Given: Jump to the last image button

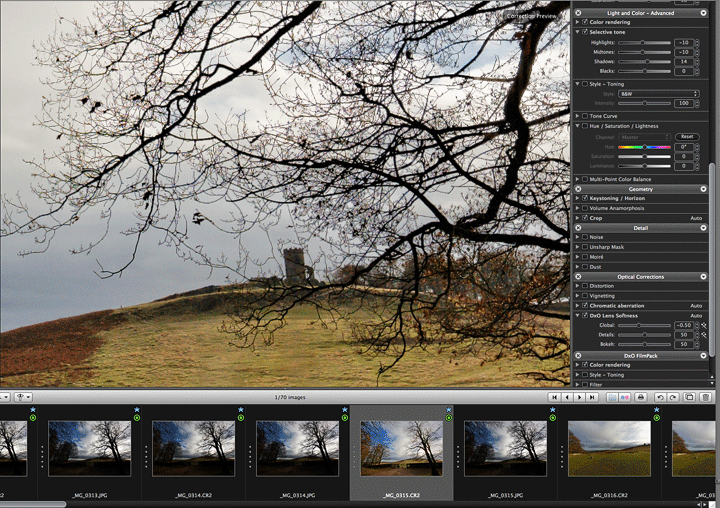Looking at the screenshot, I should [592, 397].
